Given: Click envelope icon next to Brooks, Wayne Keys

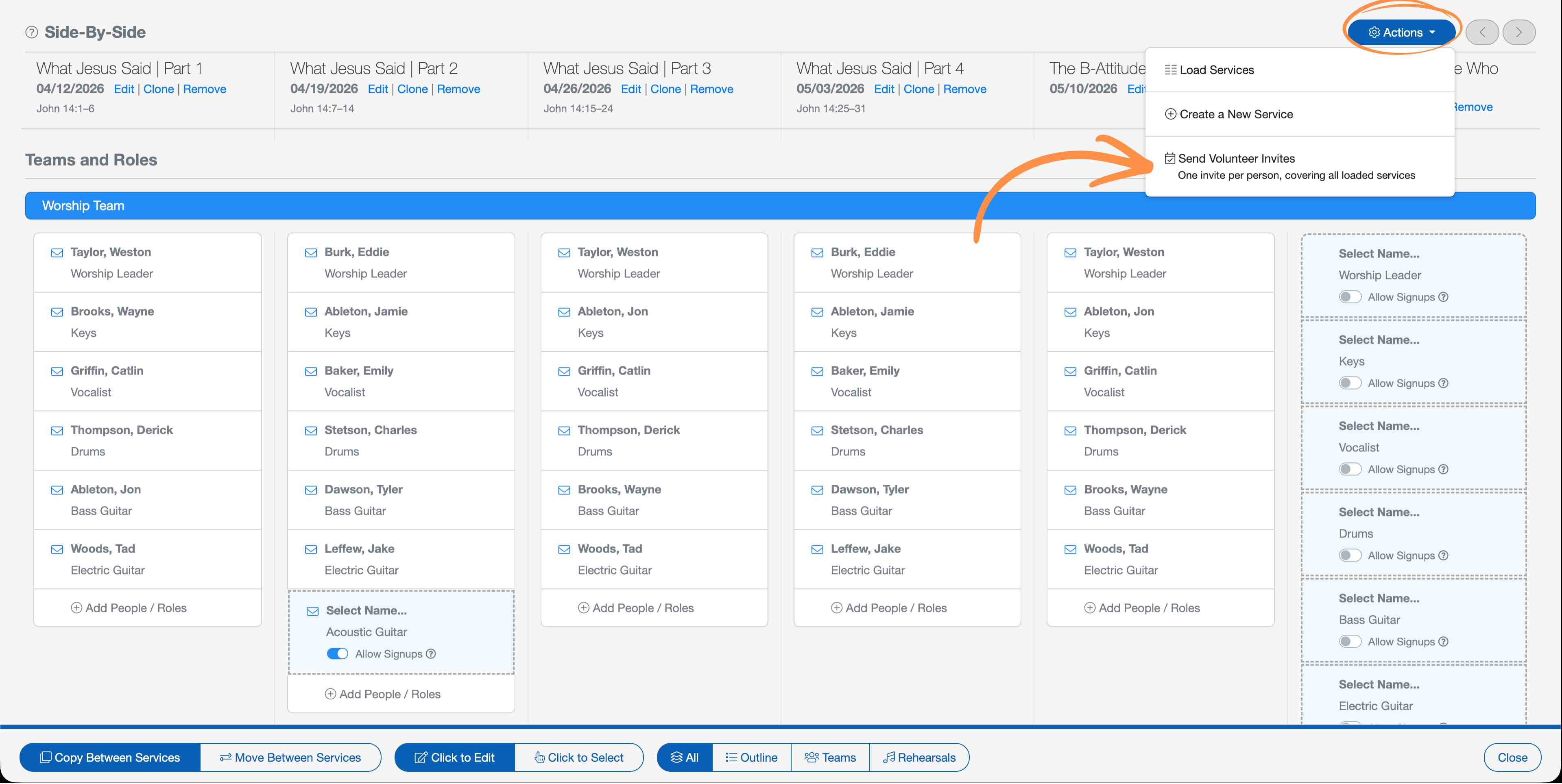Looking at the screenshot, I should (x=57, y=312).
